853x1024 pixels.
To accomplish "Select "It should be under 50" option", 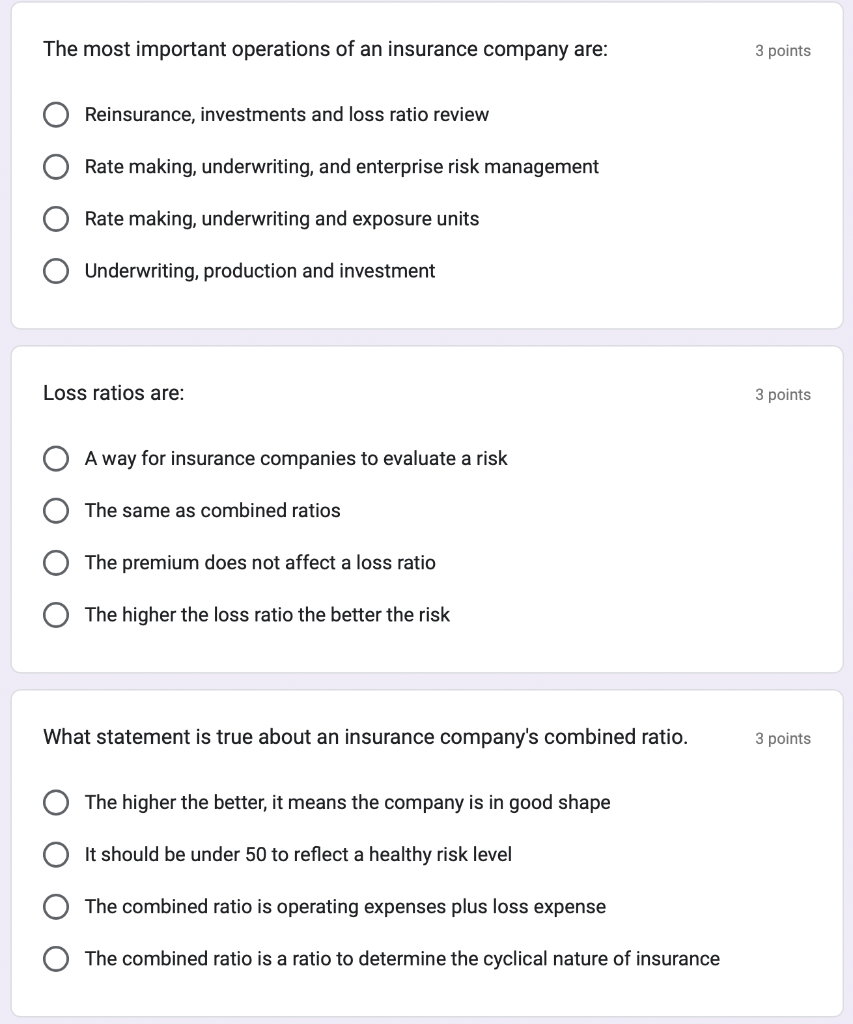I will (57, 855).
